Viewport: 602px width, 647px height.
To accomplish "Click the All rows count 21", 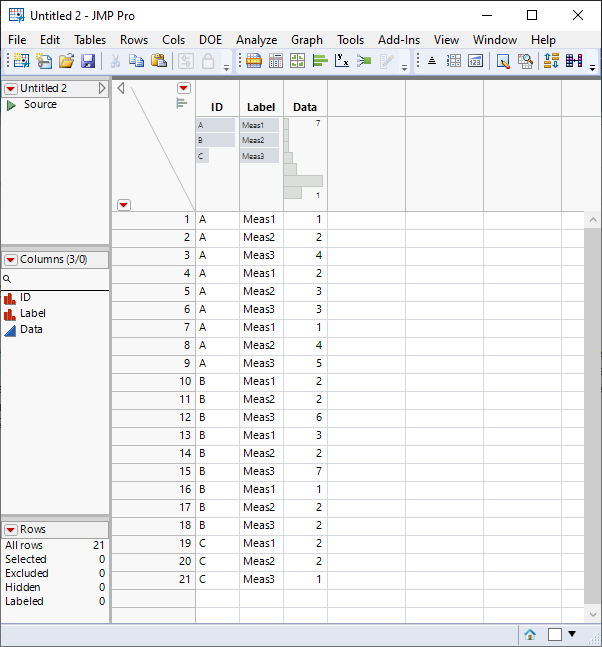I will click(99, 545).
